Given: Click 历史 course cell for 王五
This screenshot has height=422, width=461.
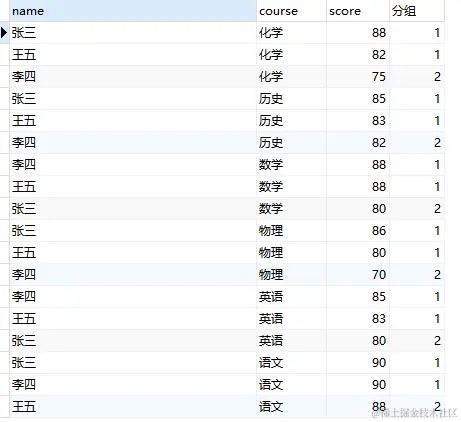Looking at the screenshot, I should pyautogui.click(x=291, y=121).
